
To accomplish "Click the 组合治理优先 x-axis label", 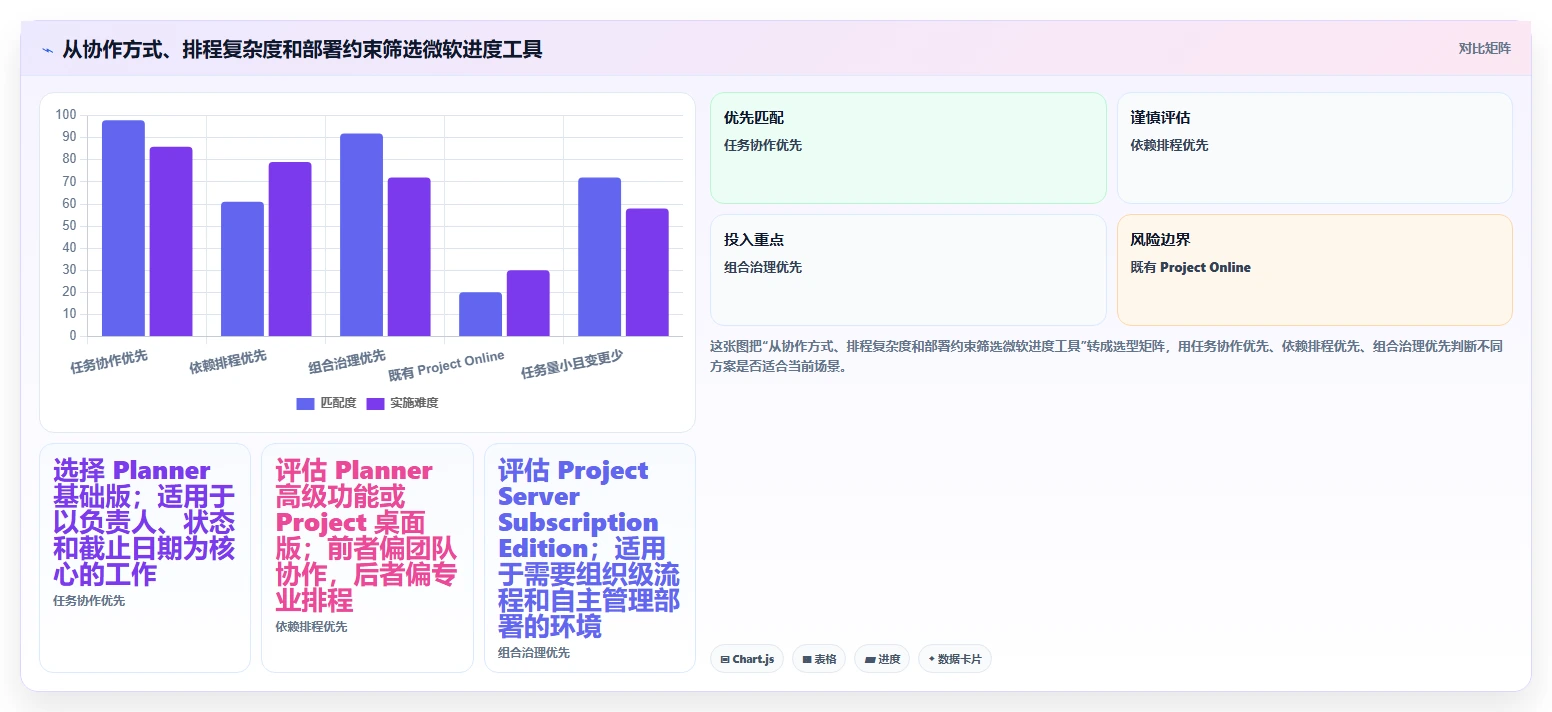I will click(347, 361).
